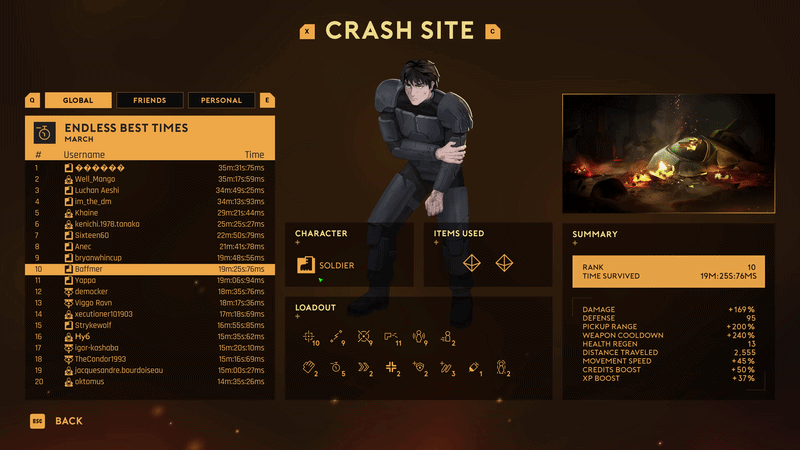Screen dimensions: 800x450
Task: Click the Soldier character class icon
Action: pos(306,265)
